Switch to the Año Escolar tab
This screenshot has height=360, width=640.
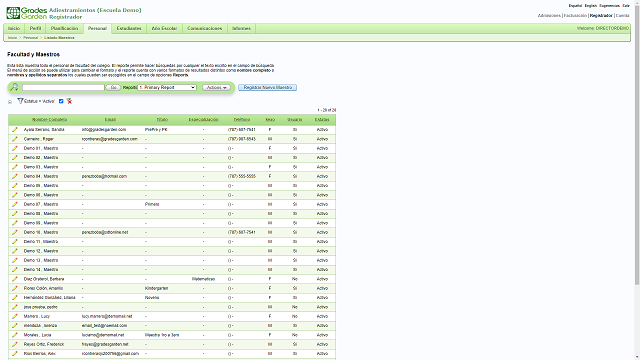[164, 28]
